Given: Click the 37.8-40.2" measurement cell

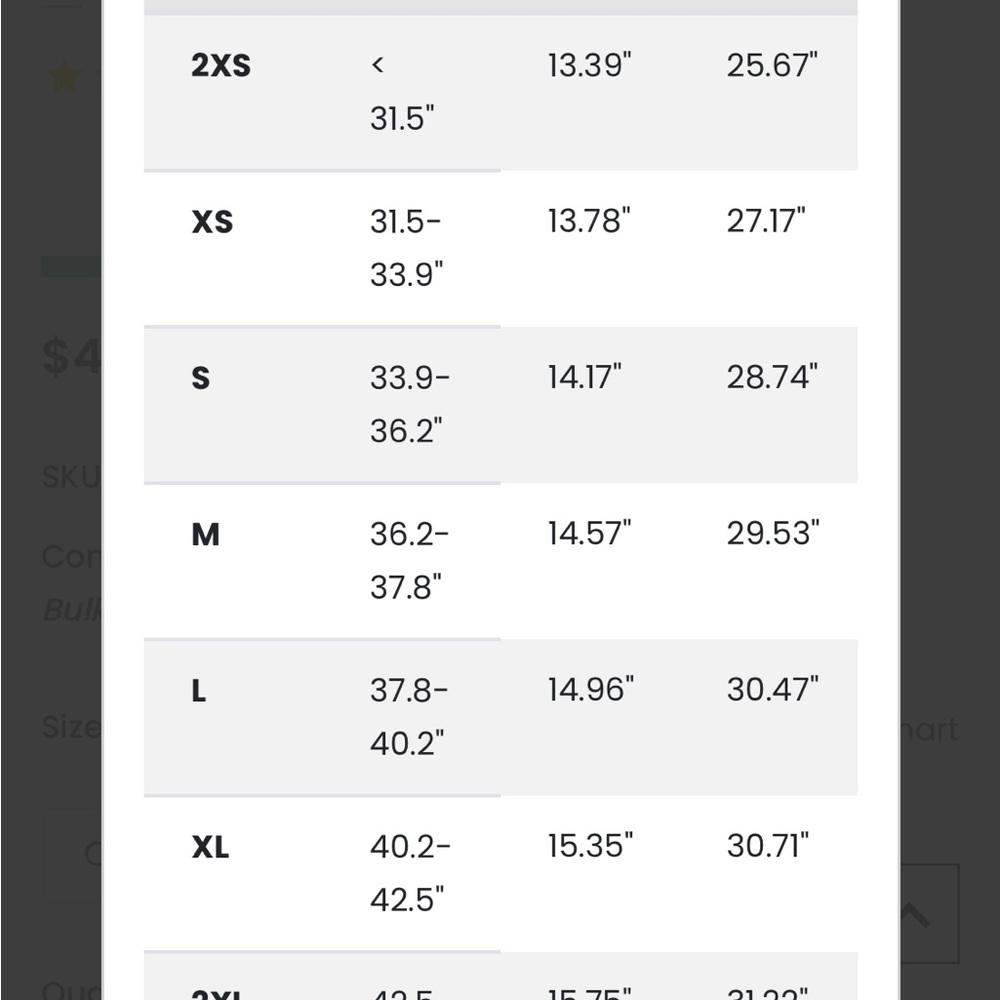Looking at the screenshot, I should point(409,716).
